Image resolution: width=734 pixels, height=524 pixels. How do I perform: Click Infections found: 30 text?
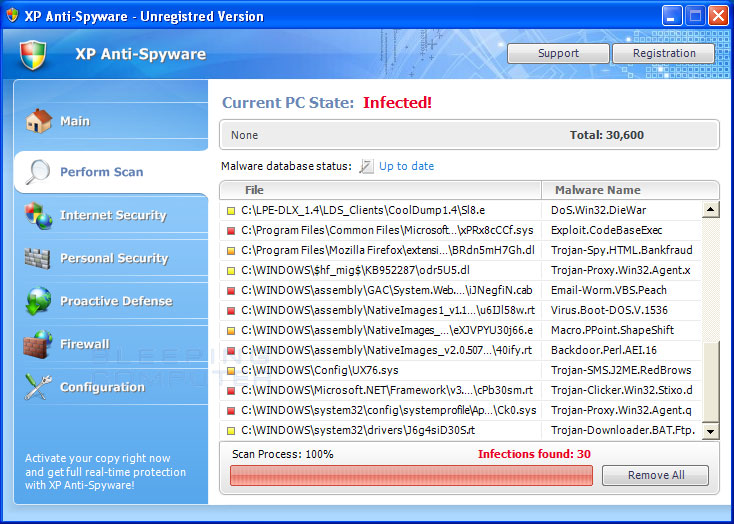[x=534, y=454]
